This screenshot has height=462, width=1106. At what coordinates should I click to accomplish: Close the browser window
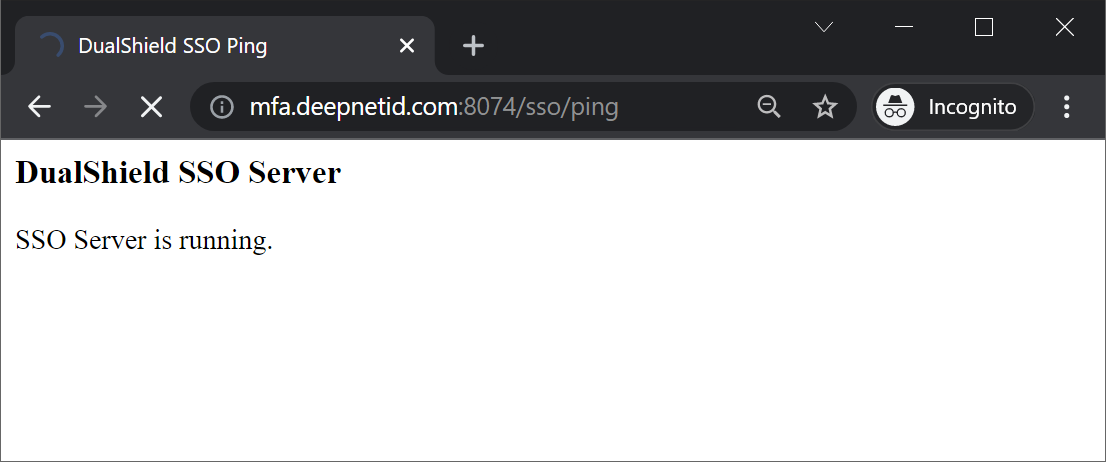[x=1064, y=27]
